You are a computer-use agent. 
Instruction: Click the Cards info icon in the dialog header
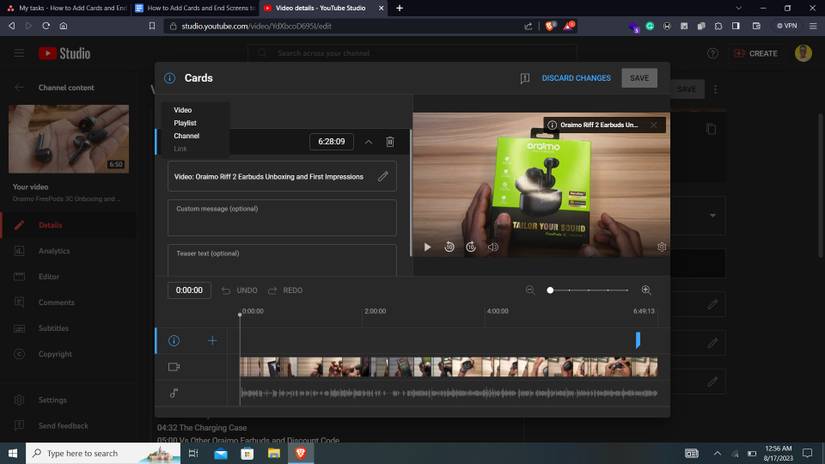[x=169, y=78]
